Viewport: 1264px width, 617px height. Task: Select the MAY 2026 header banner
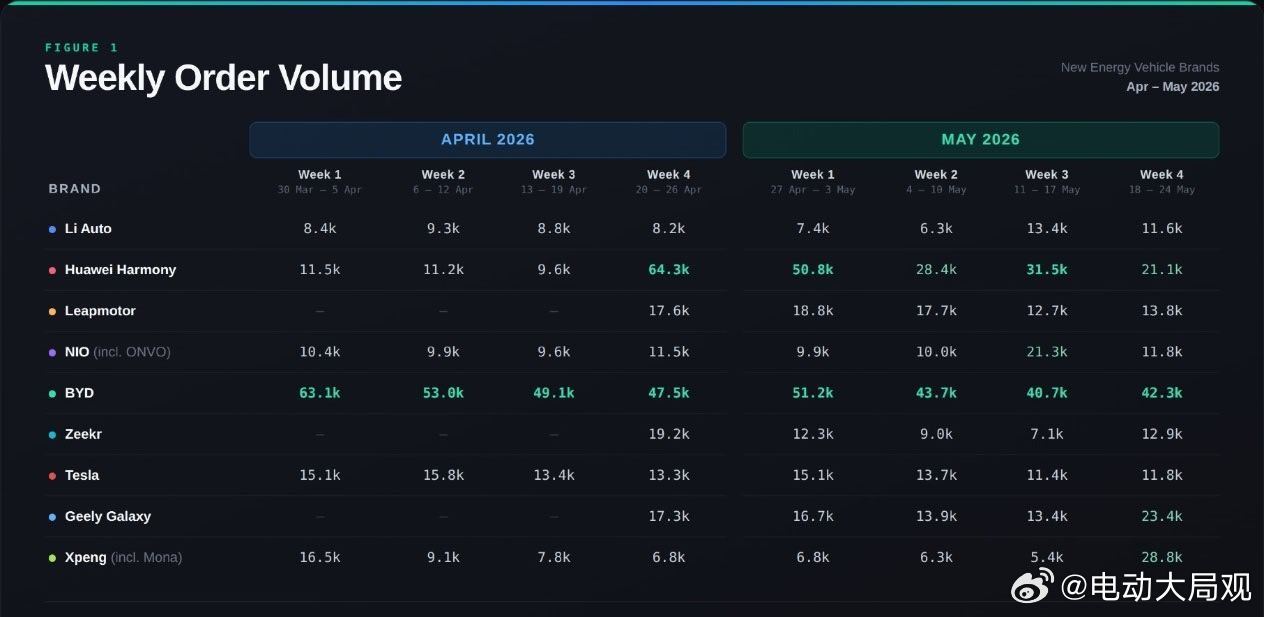(x=981, y=140)
